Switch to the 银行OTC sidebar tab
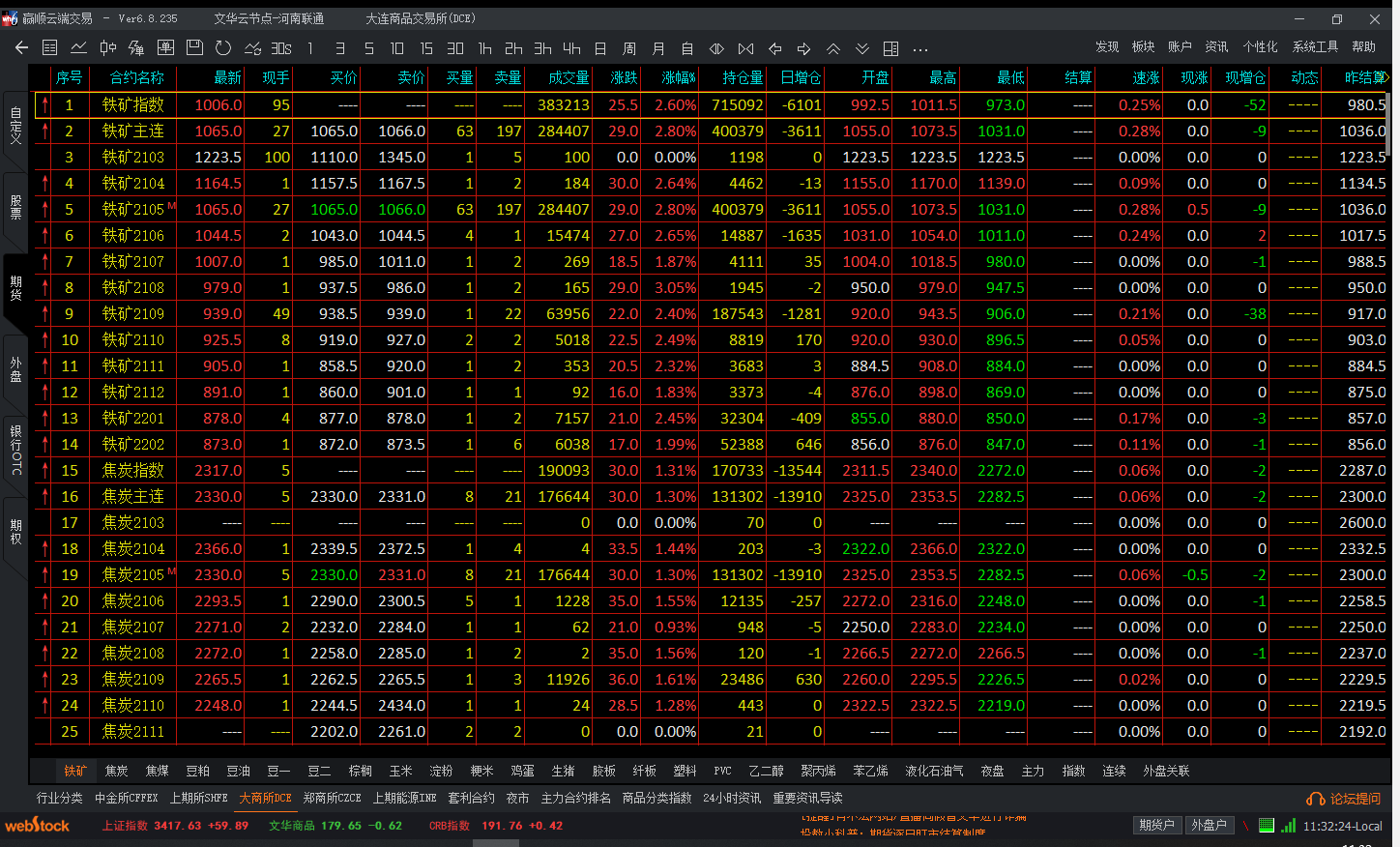 [15, 450]
